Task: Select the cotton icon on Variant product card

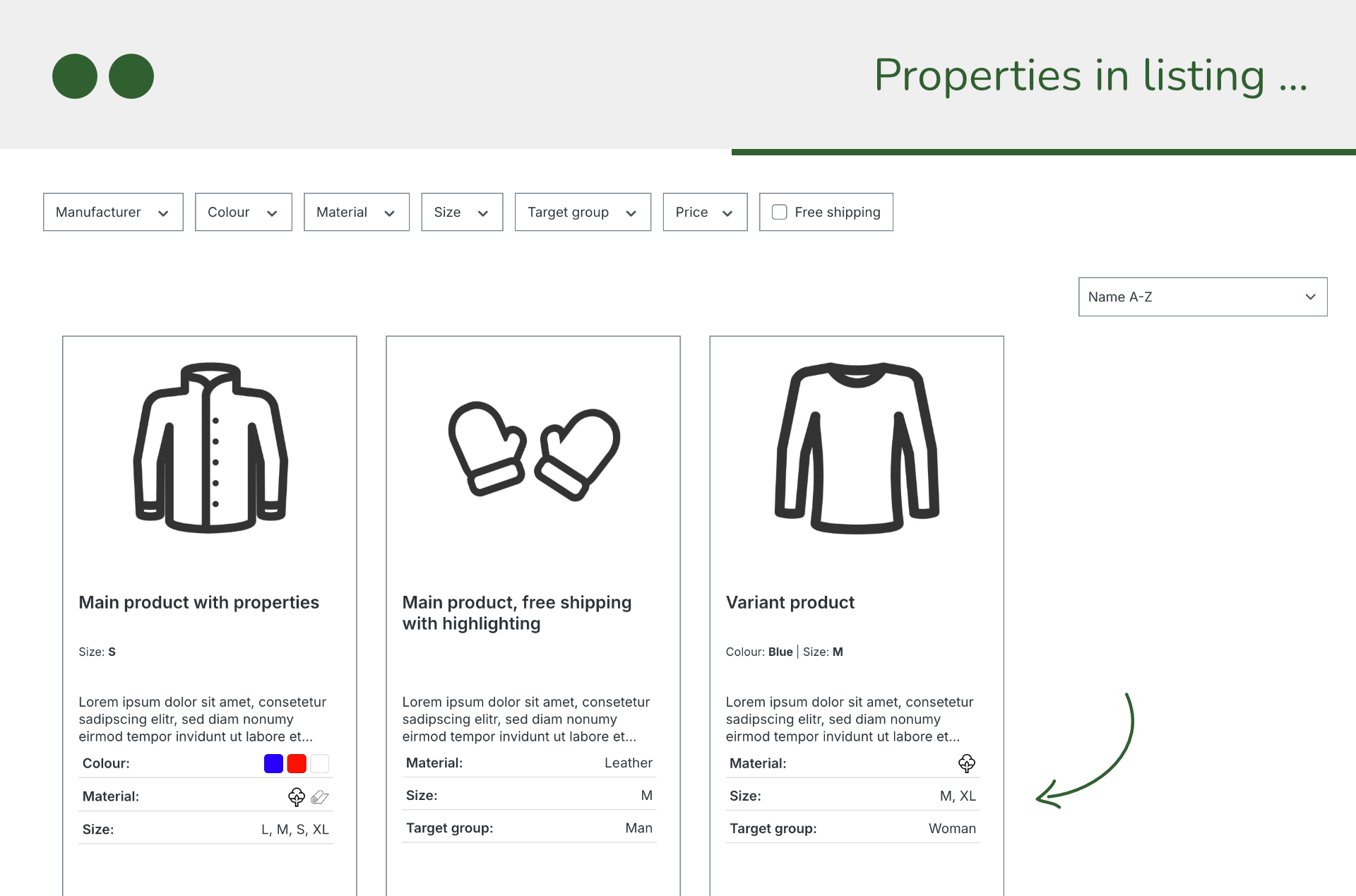Action: [x=966, y=763]
